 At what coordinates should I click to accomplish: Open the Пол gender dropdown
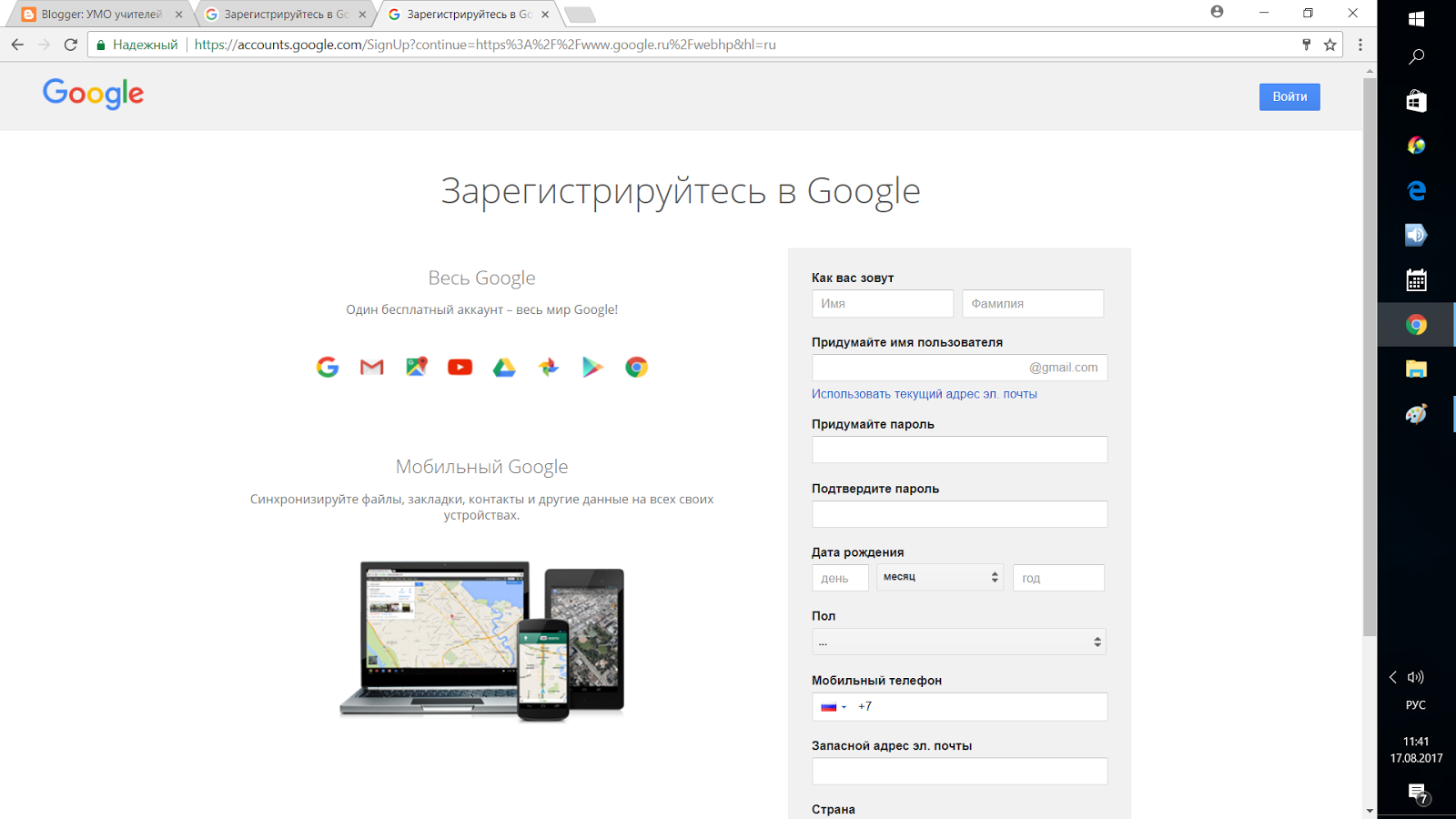(x=959, y=642)
